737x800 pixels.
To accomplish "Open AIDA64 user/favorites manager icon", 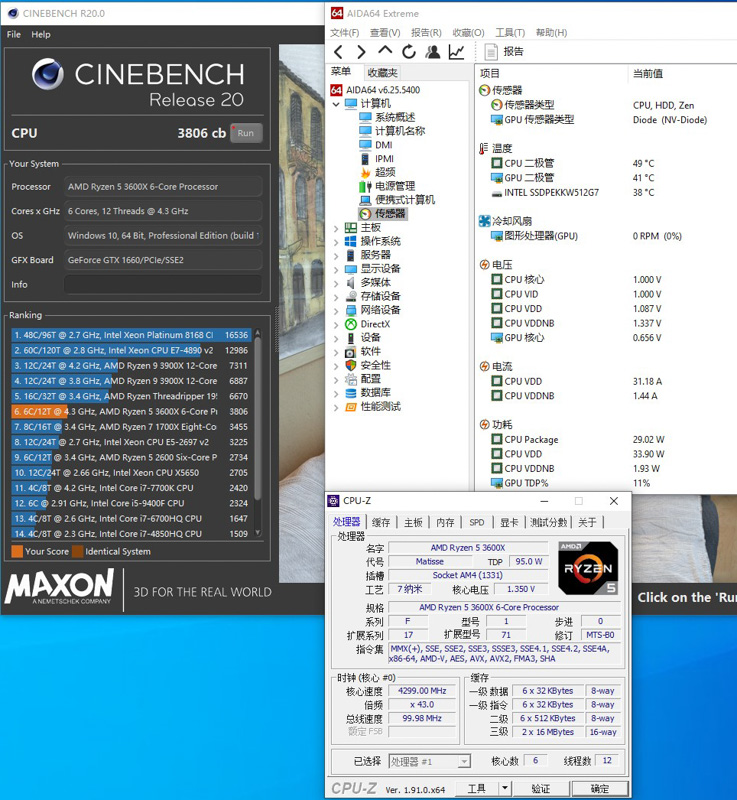I will click(x=433, y=52).
